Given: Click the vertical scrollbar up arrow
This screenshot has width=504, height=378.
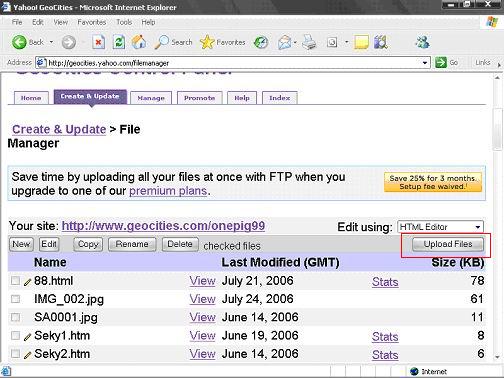Looking at the screenshot, I should [497, 78].
